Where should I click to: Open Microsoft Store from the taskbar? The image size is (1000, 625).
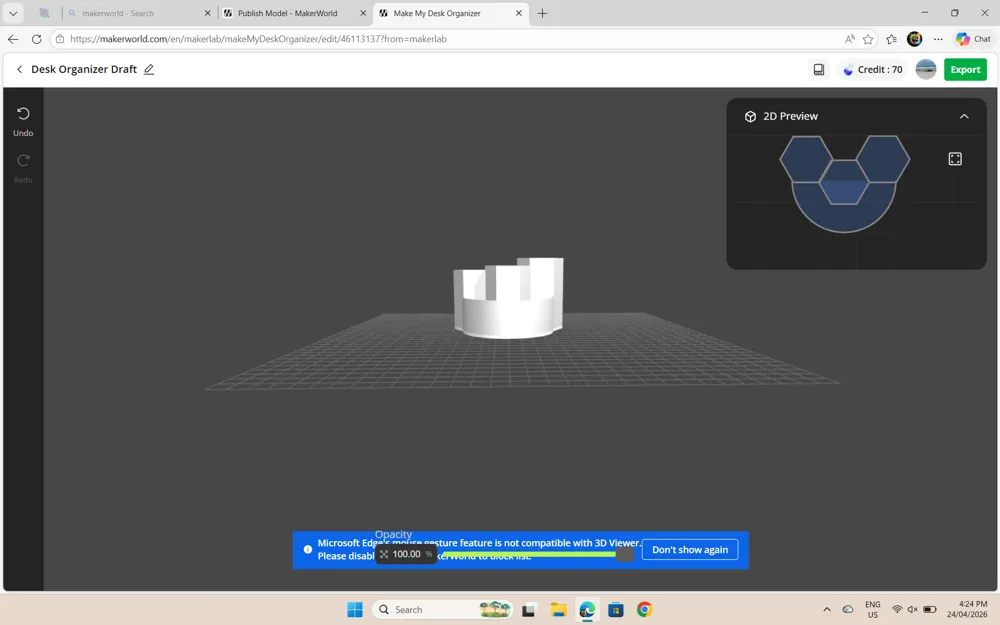615,610
